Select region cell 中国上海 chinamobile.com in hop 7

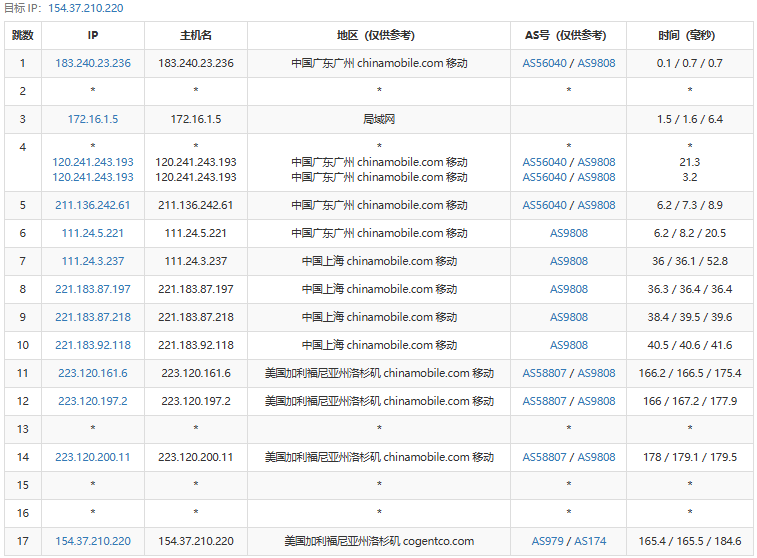click(x=379, y=261)
